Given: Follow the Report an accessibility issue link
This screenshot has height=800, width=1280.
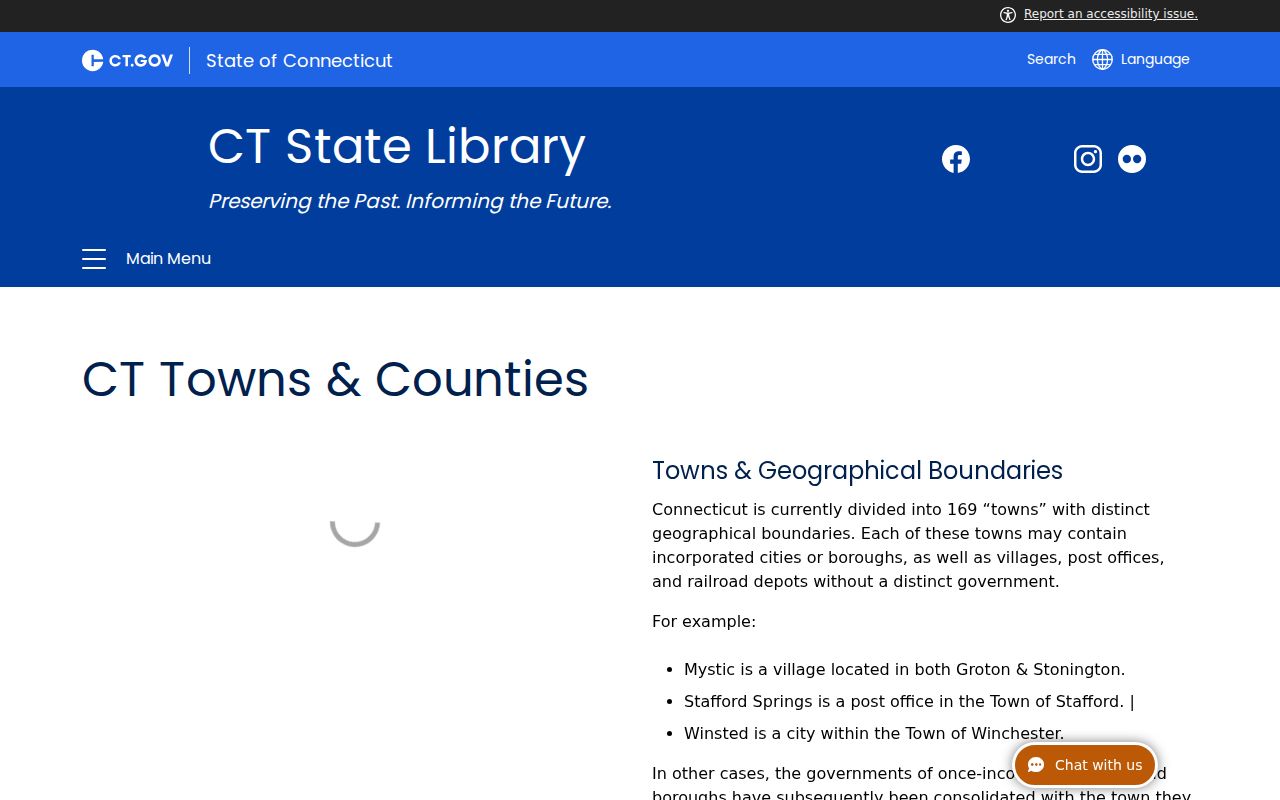Looking at the screenshot, I should pos(1110,14).
